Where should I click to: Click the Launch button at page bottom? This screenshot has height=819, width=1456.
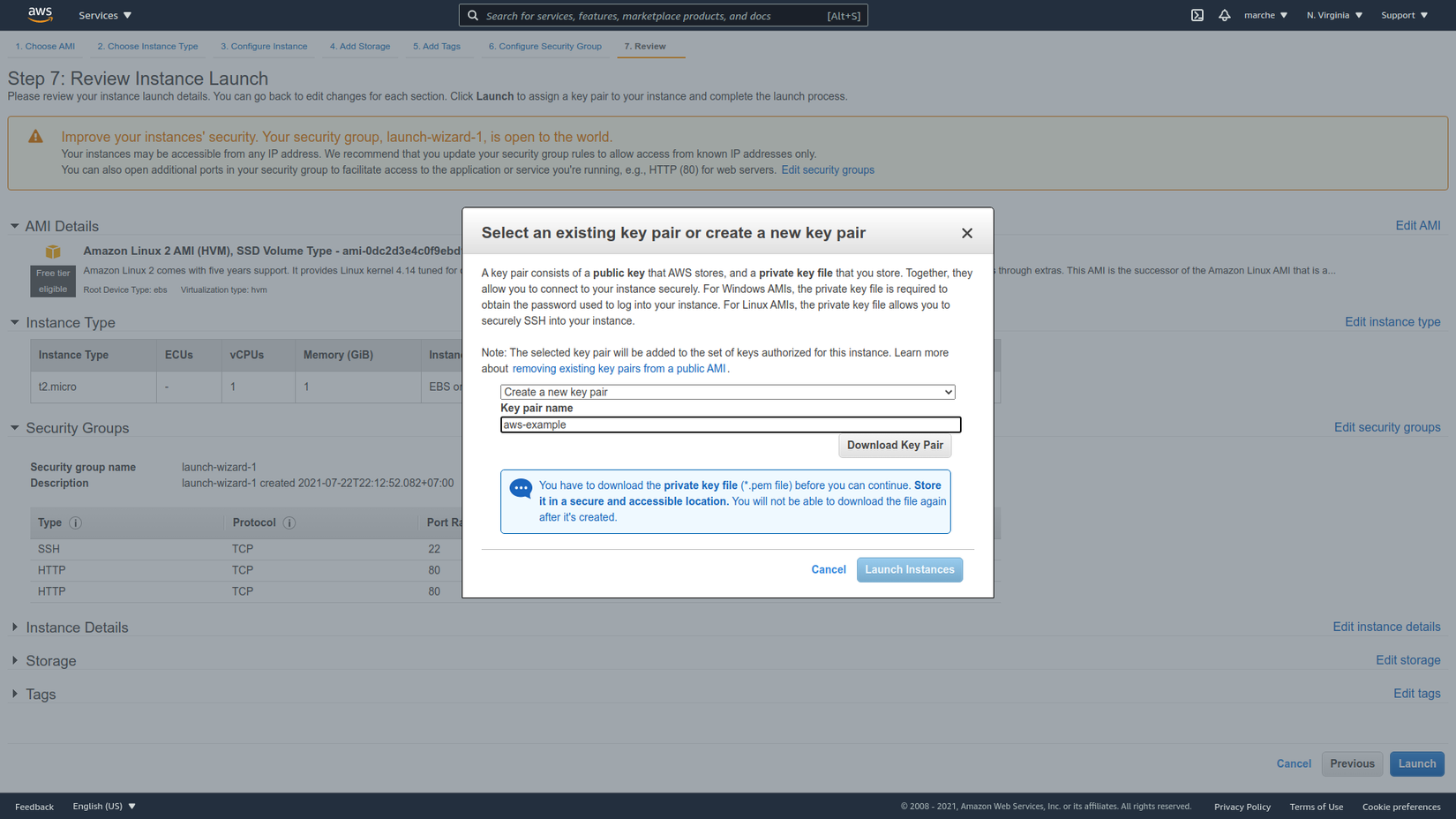click(x=1417, y=764)
